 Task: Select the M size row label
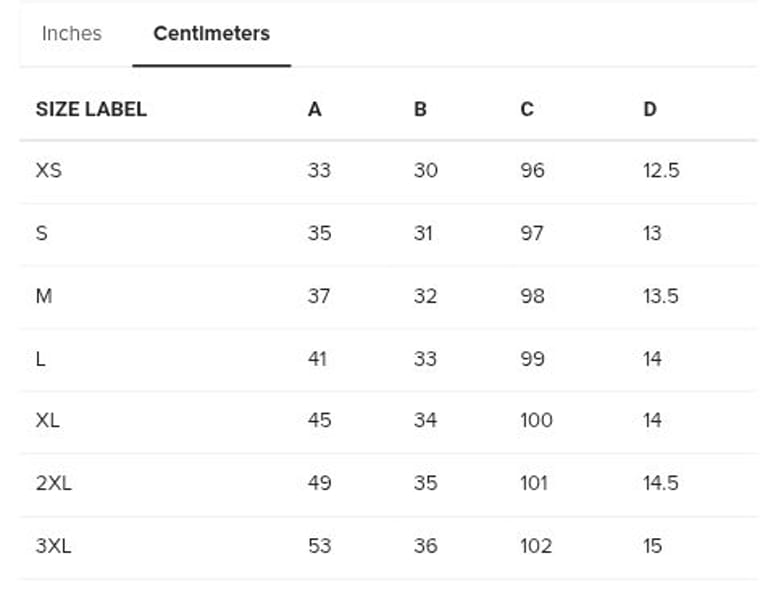tap(44, 296)
